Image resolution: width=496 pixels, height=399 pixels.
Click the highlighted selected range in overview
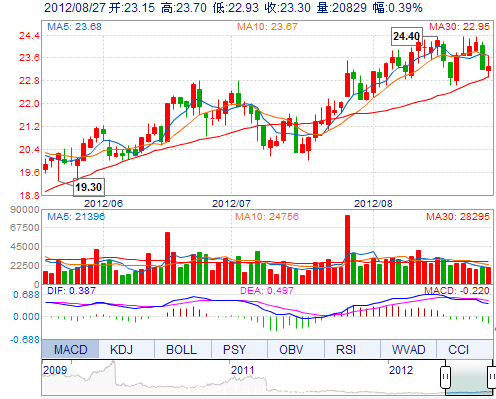point(468,377)
